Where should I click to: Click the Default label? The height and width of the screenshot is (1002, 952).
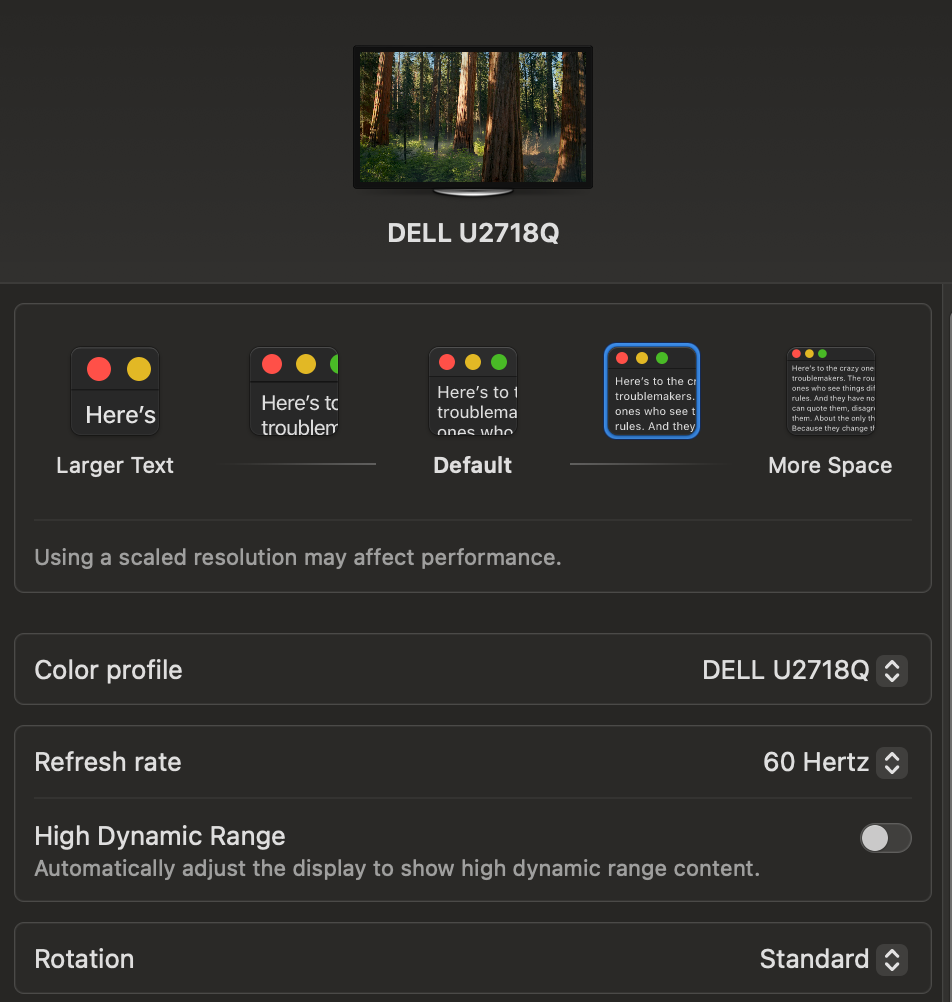coord(473,465)
